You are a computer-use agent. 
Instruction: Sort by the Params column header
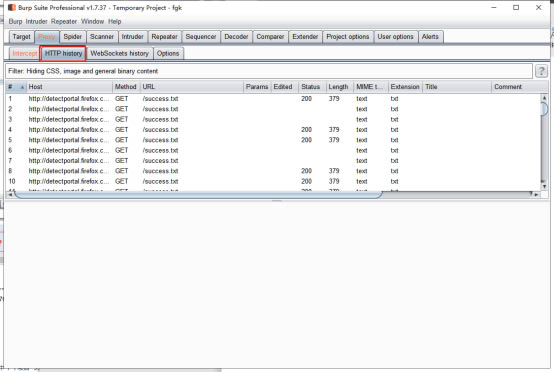[x=257, y=87]
